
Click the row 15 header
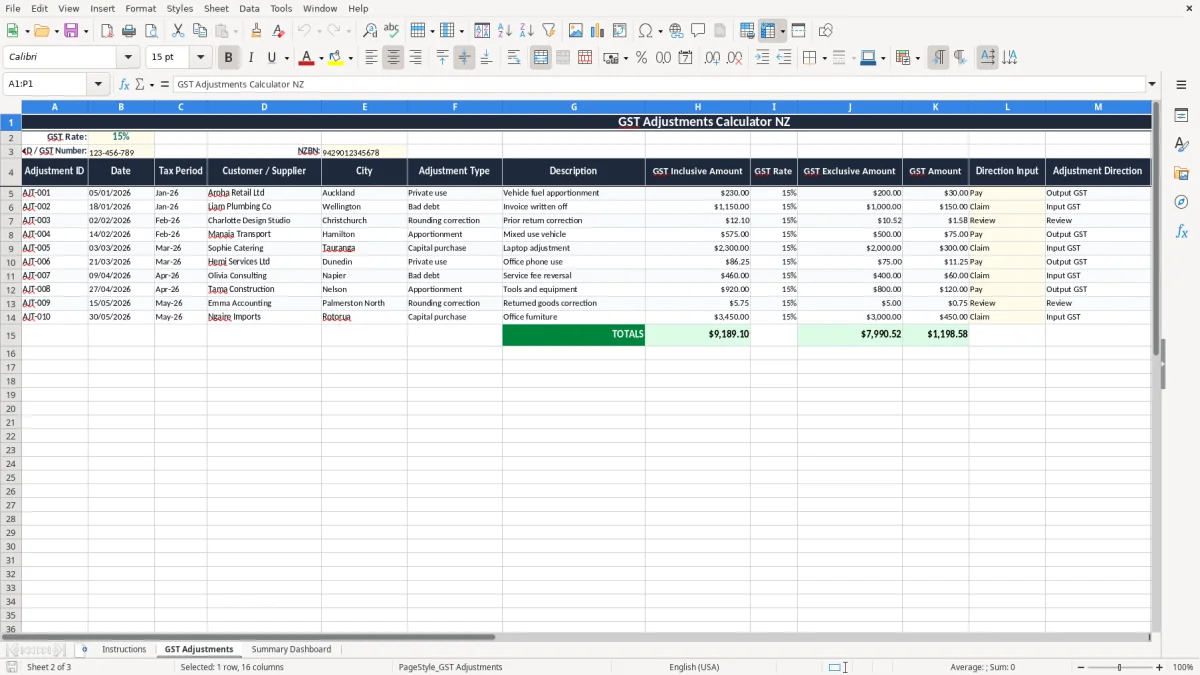click(11, 334)
